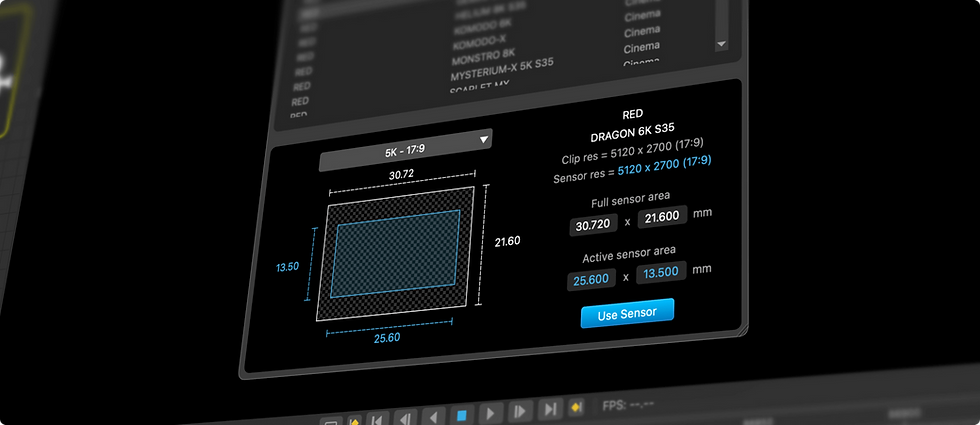This screenshot has height=425, width=980.
Task: Click the Use Sensor button
Action: pos(627,313)
